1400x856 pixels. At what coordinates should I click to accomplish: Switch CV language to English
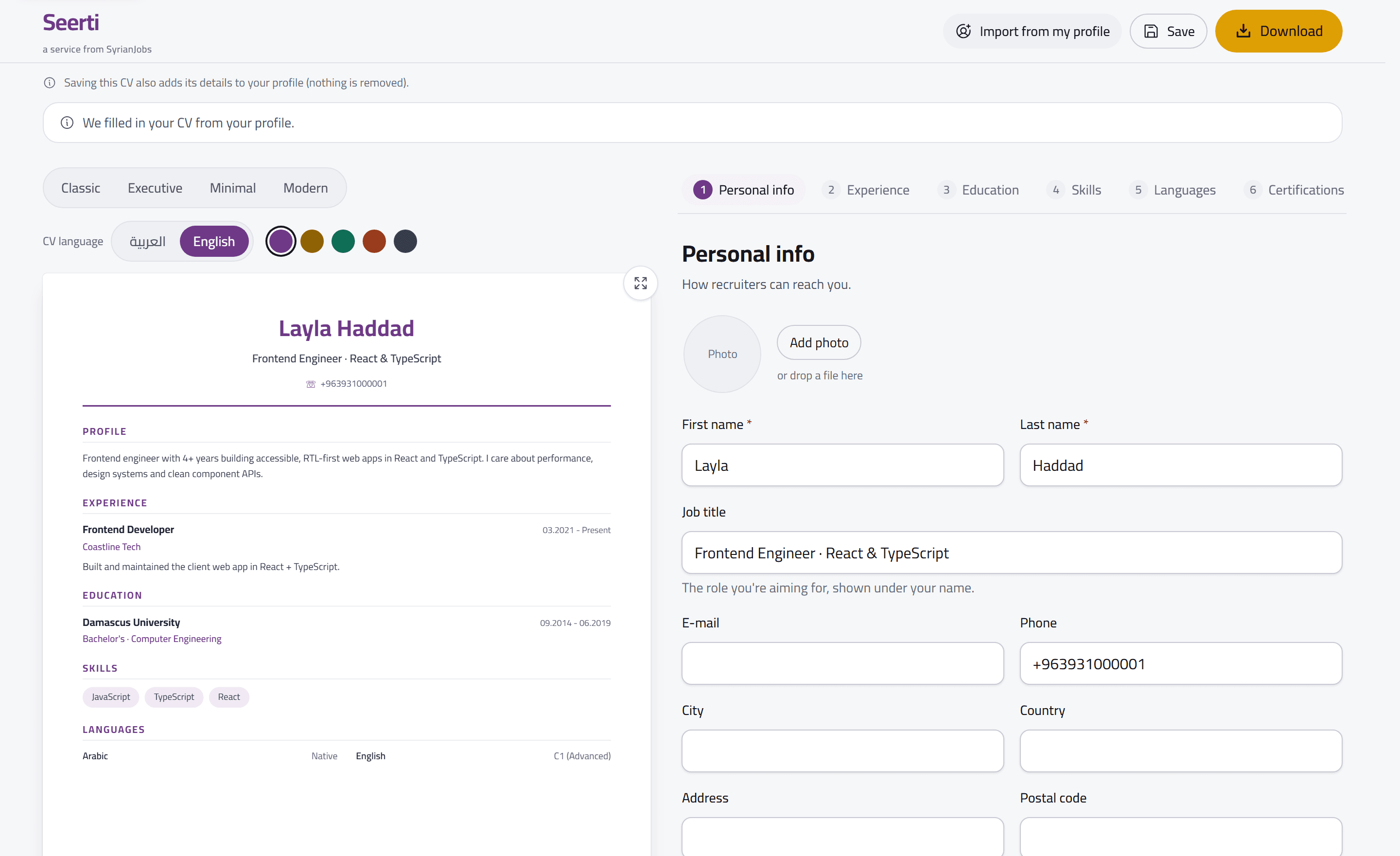pyautogui.click(x=214, y=242)
